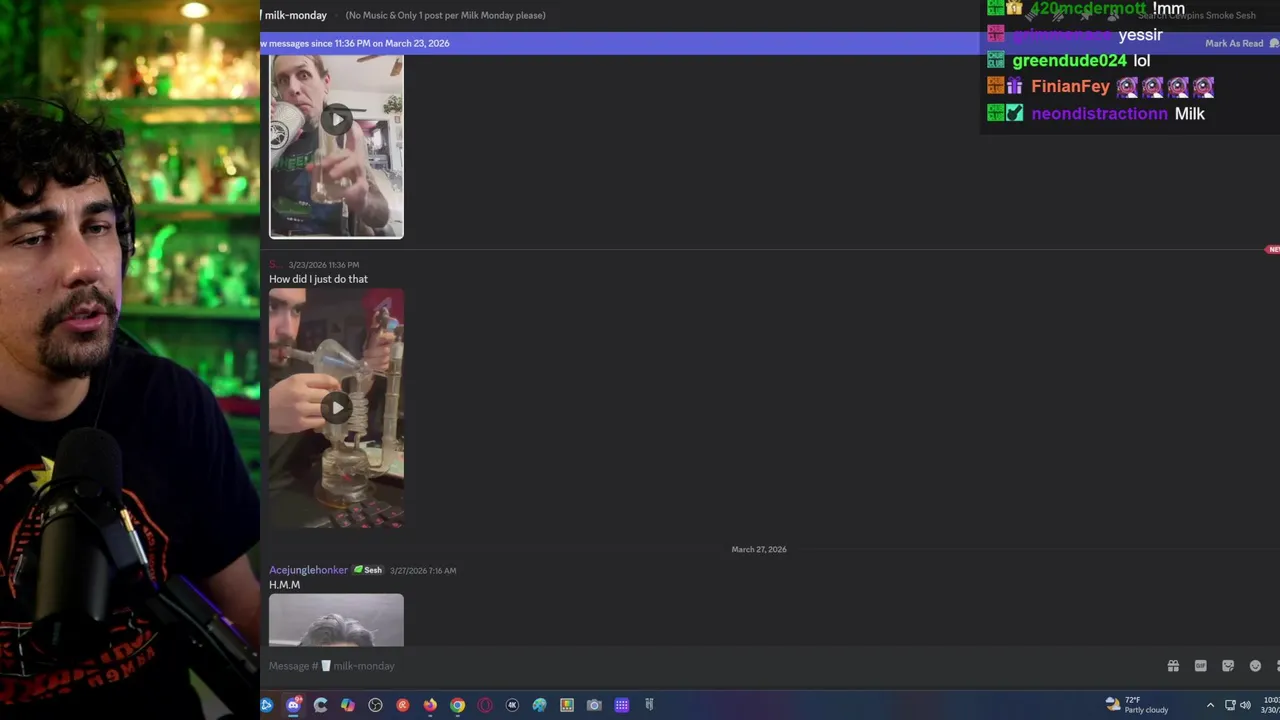Play the top video of man holding cup
Viewport: 1280px width, 720px height.
point(336,120)
